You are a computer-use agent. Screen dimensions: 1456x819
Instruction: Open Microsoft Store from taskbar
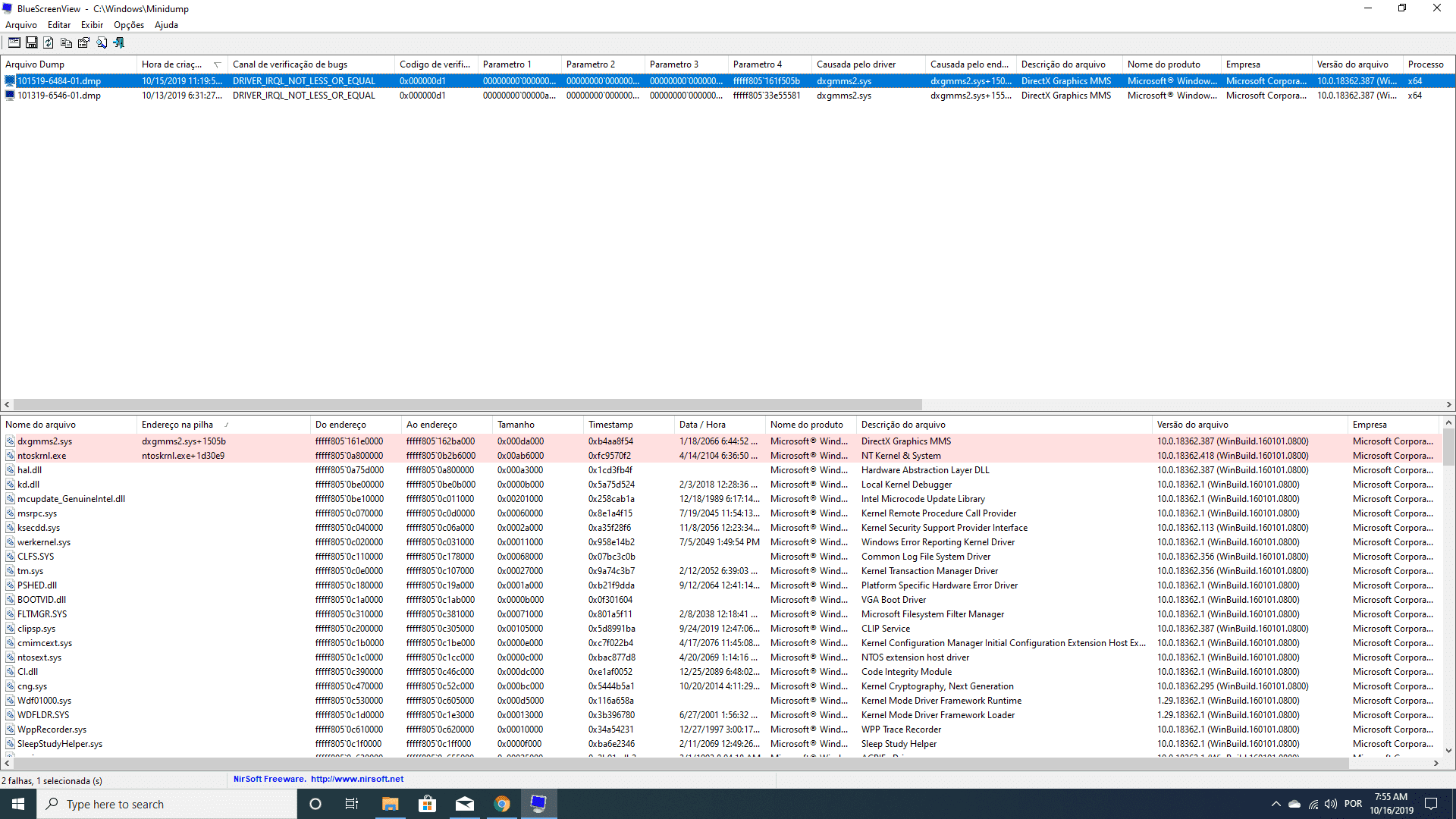pos(427,804)
